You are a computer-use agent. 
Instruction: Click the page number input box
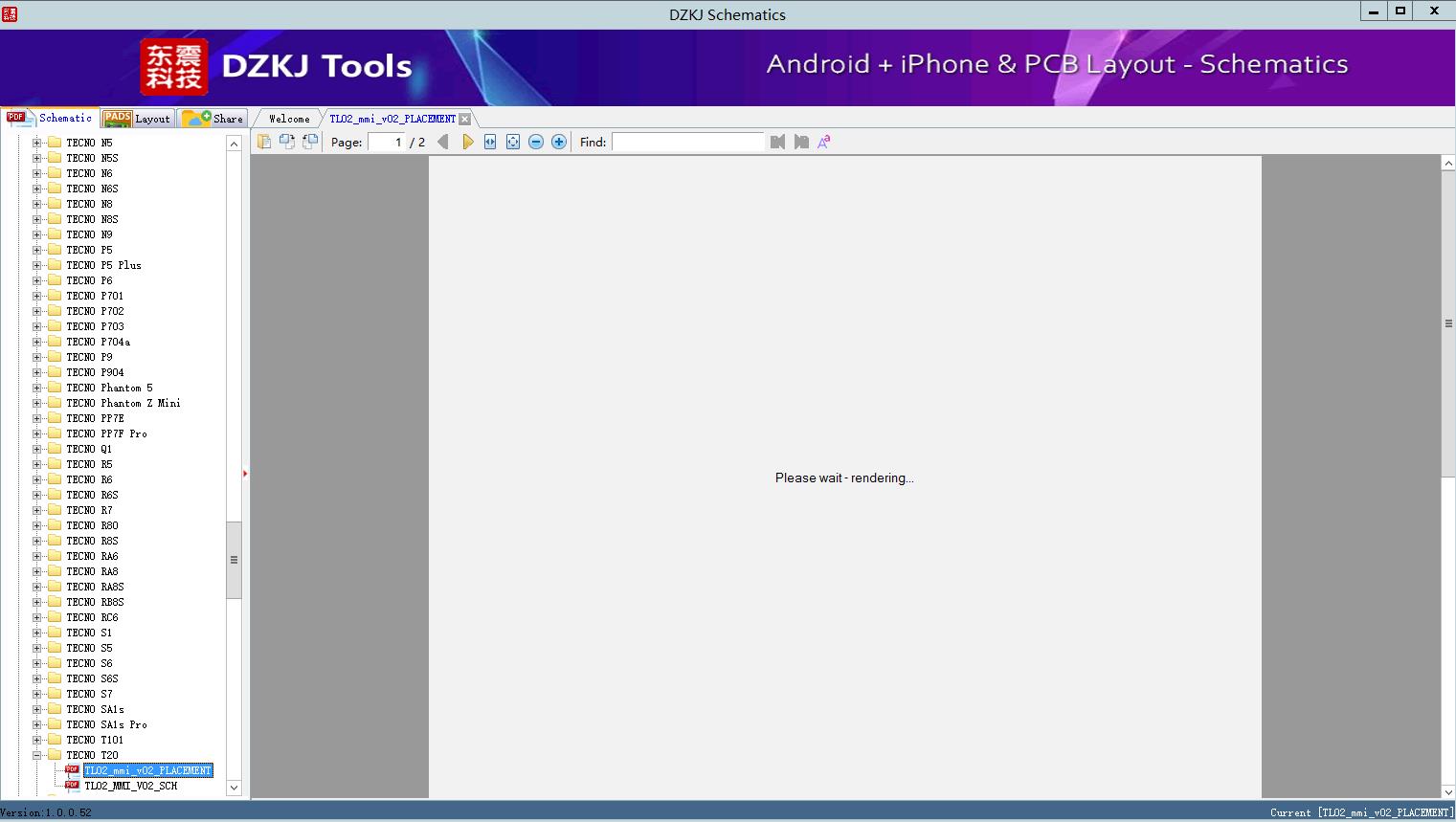[x=387, y=142]
